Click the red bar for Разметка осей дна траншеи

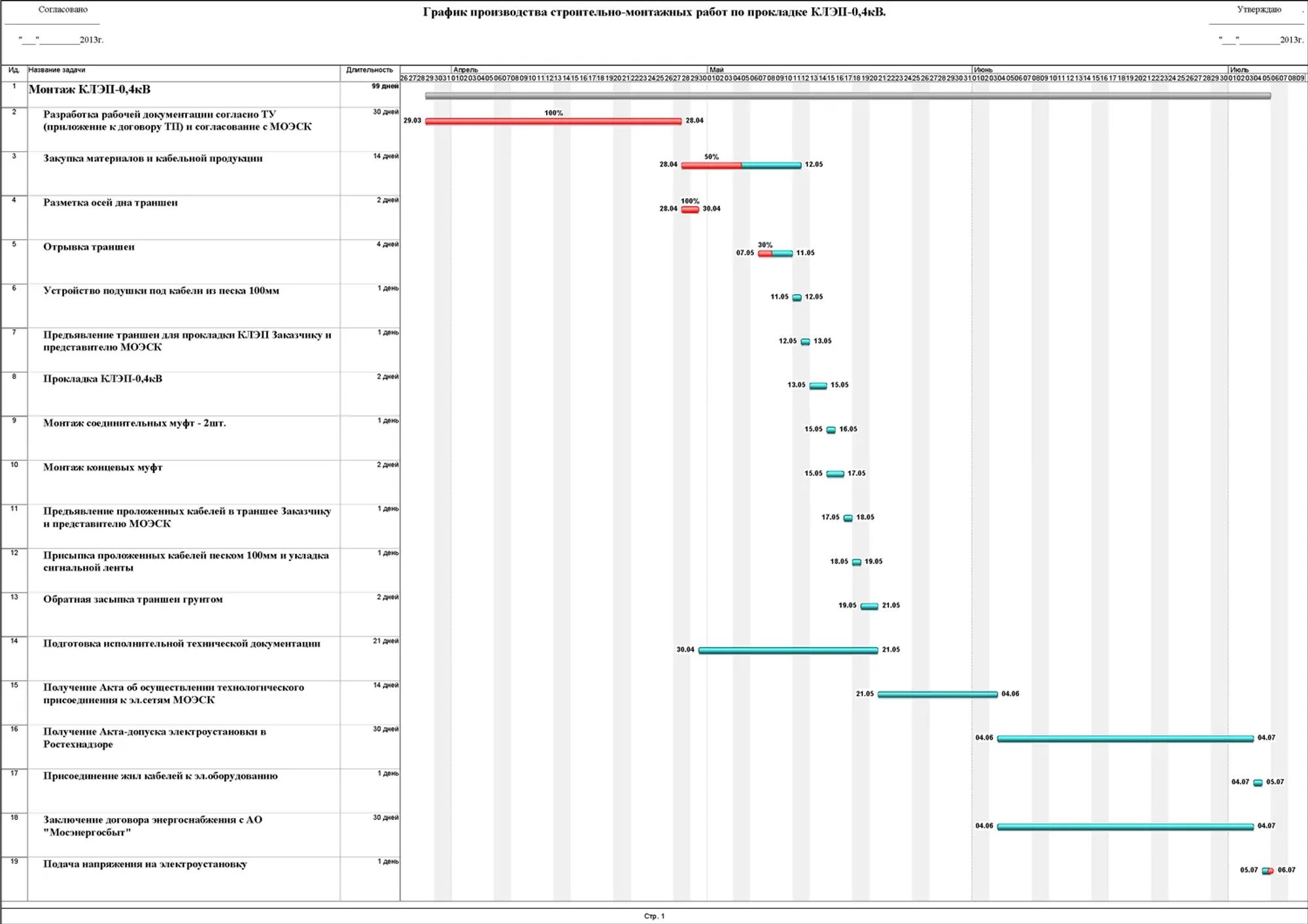pos(690,209)
